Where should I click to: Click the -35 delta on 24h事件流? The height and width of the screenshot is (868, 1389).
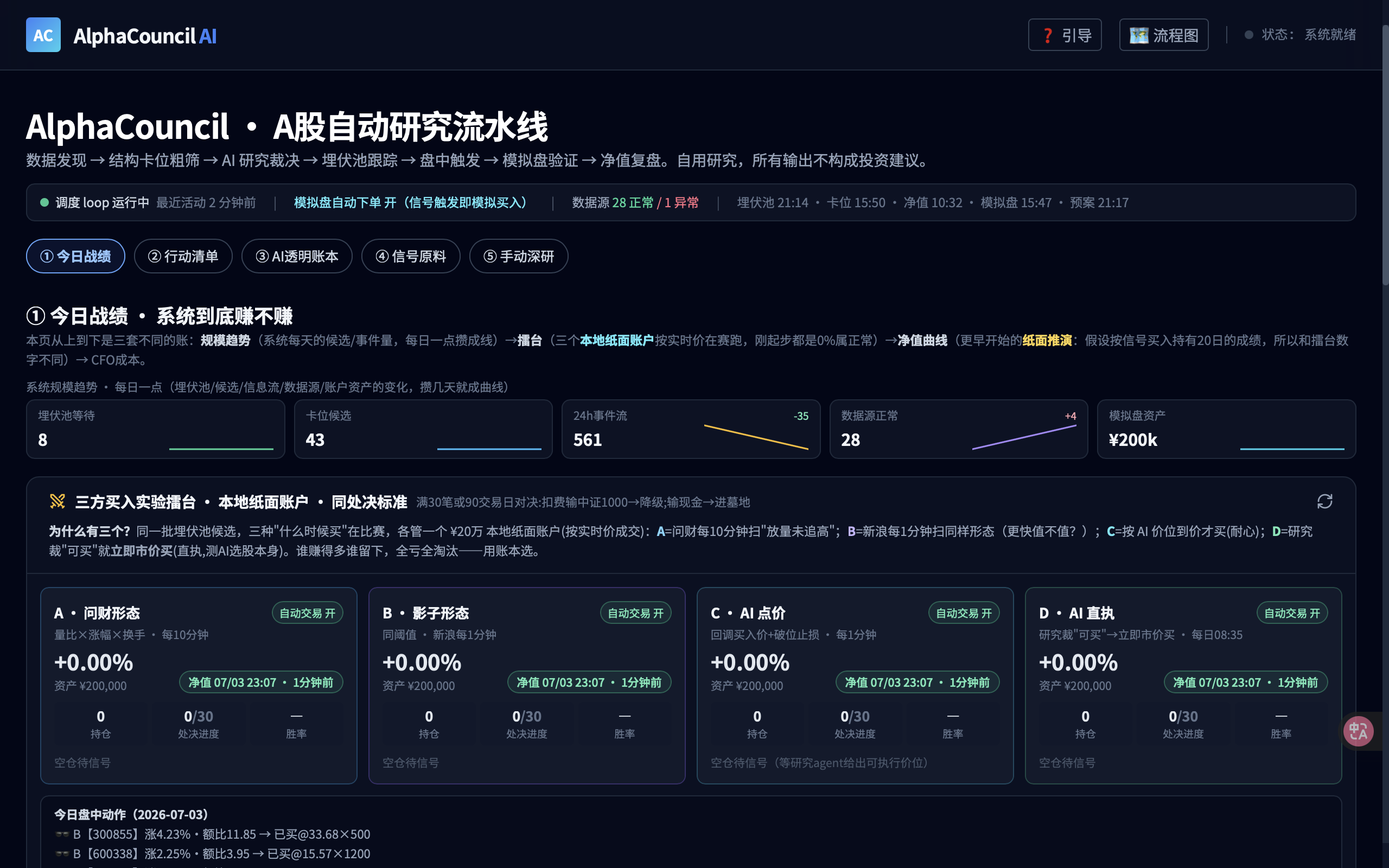pos(801,416)
